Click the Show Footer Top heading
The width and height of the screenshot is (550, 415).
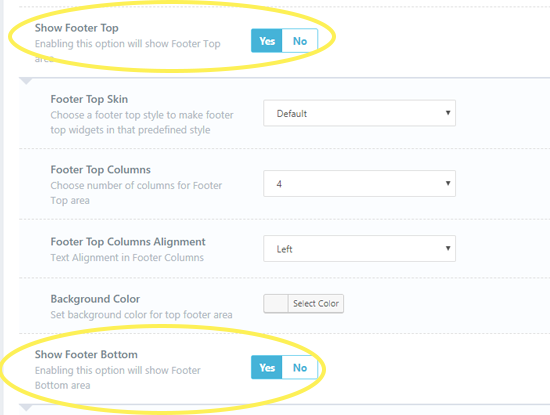point(76,28)
